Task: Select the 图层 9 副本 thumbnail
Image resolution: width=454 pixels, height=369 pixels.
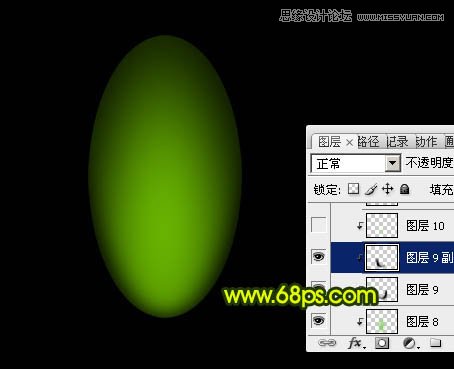Action: tap(382, 257)
